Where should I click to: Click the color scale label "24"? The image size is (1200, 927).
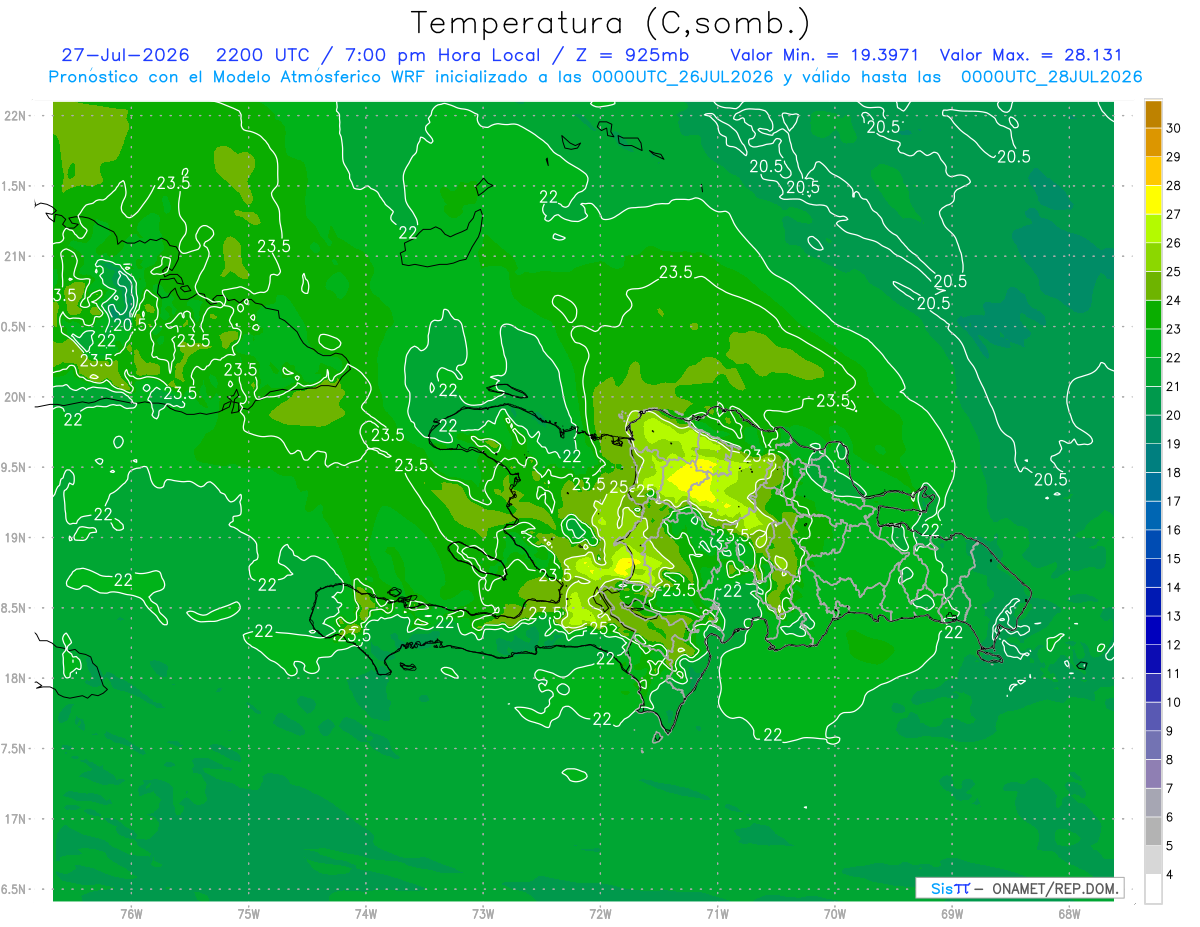pos(1174,300)
